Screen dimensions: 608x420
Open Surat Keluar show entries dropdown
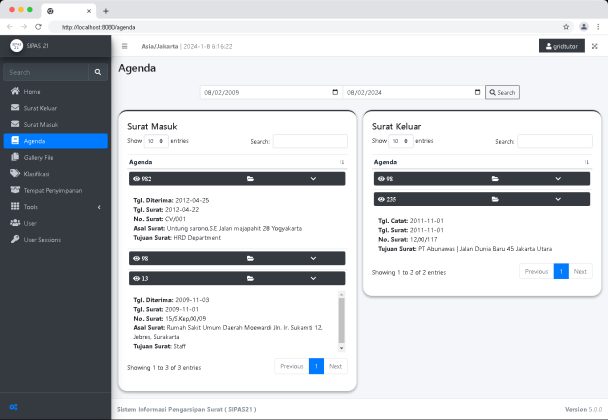pyautogui.click(x=399, y=141)
